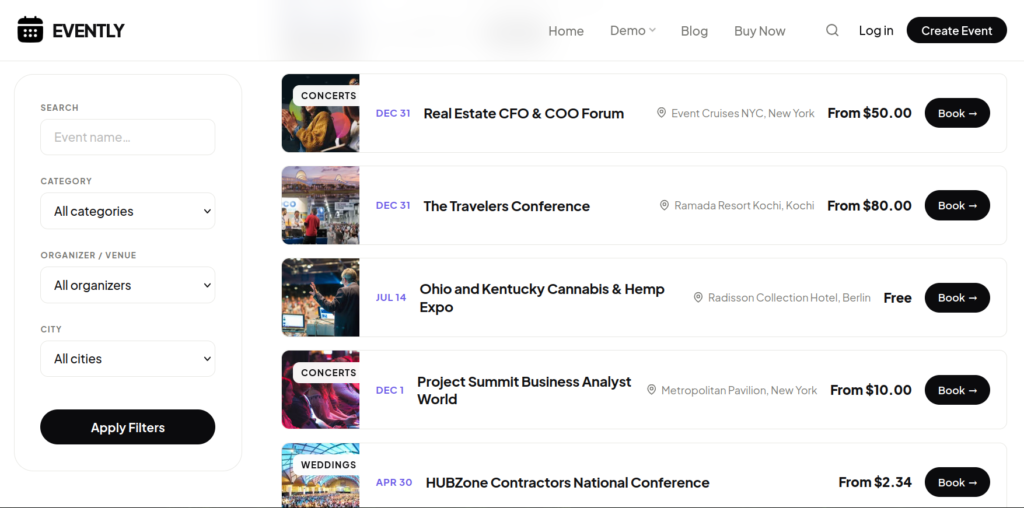Open The Travelers Conference thumbnail image
Viewport: 1024px width, 508px height.
pyautogui.click(x=321, y=205)
